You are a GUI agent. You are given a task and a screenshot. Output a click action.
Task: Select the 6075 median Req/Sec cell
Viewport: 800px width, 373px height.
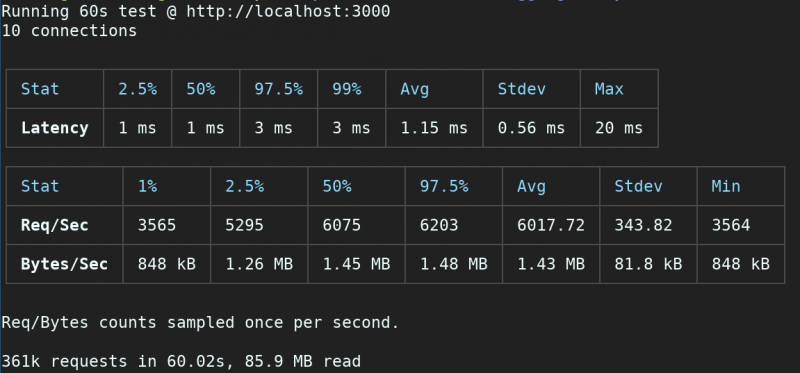pyautogui.click(x=341, y=225)
